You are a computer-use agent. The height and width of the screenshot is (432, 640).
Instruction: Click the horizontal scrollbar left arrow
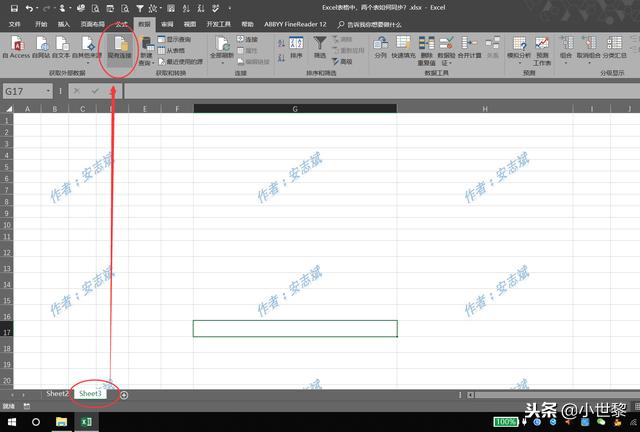pos(470,395)
